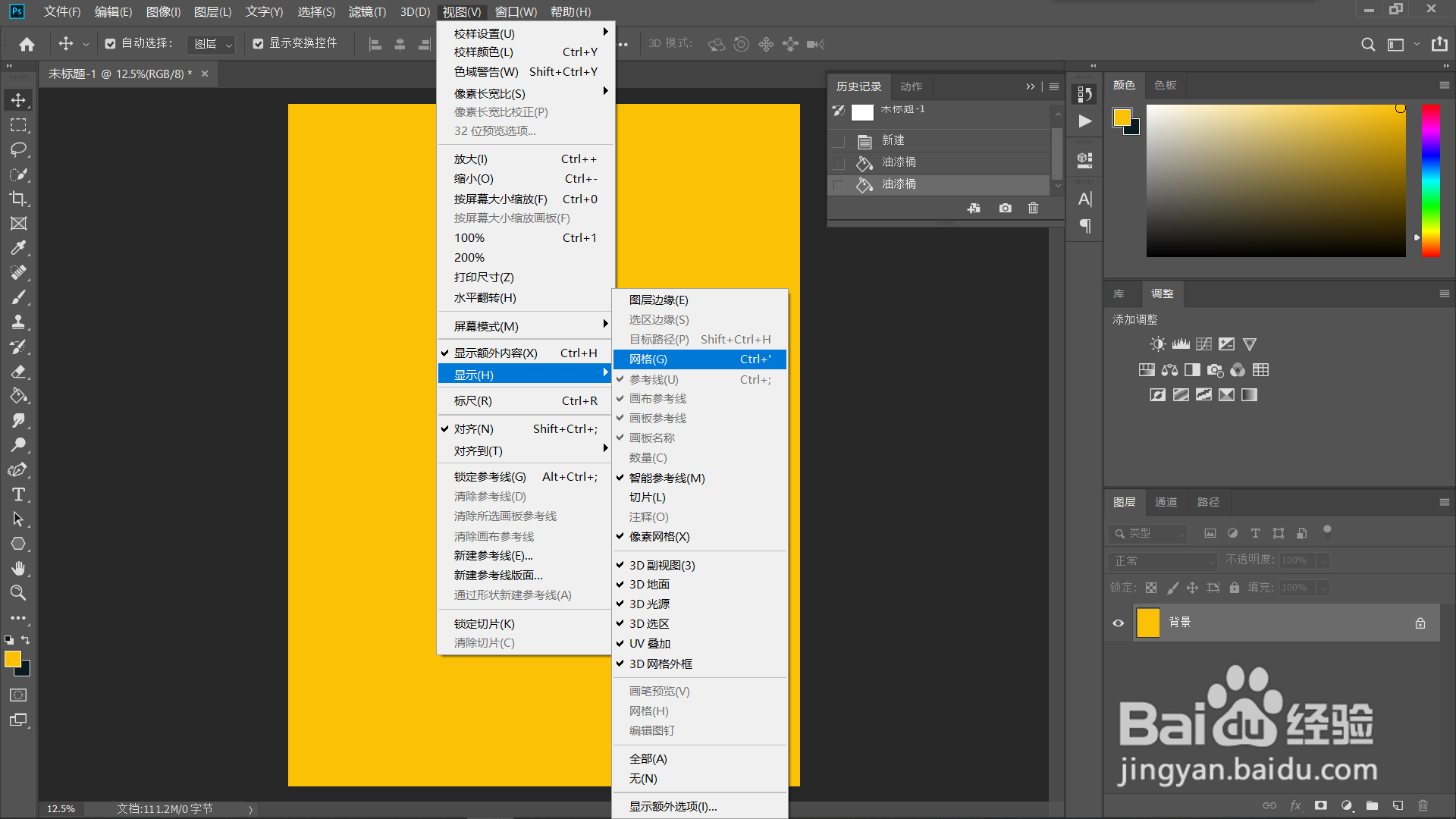Select the Lasso tool
The image size is (1456, 819).
coord(18,149)
